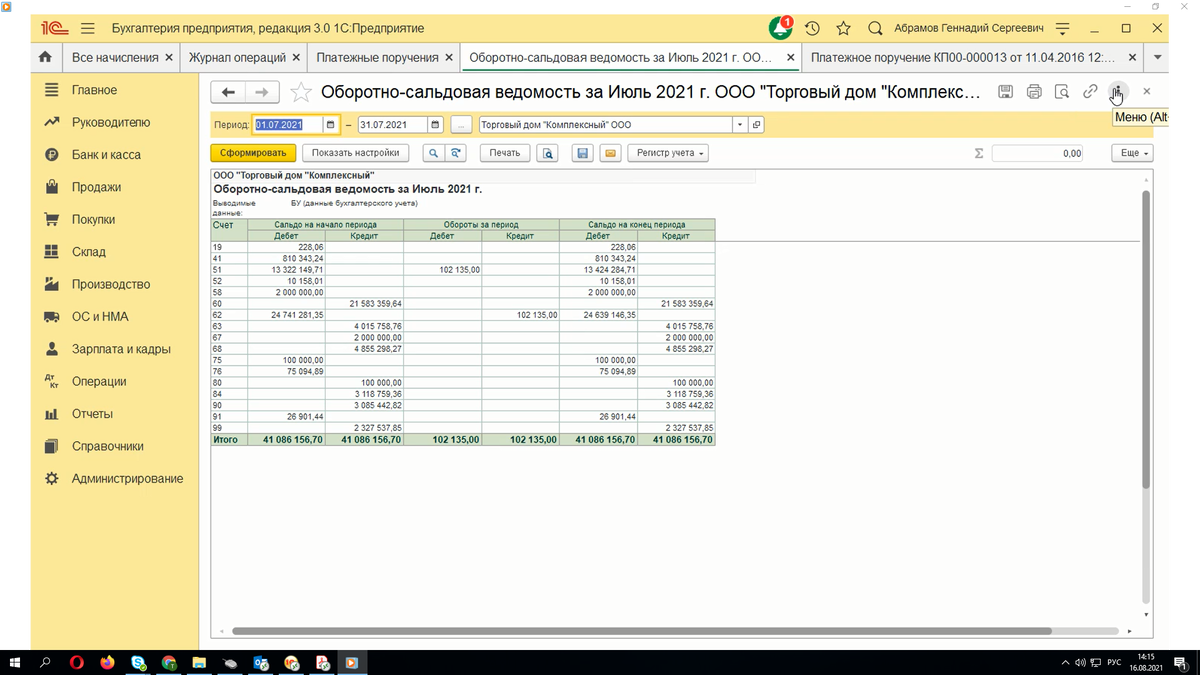Image resolution: width=1200 pixels, height=675 pixels.
Task: Click Показать настройки button
Action: click(355, 153)
